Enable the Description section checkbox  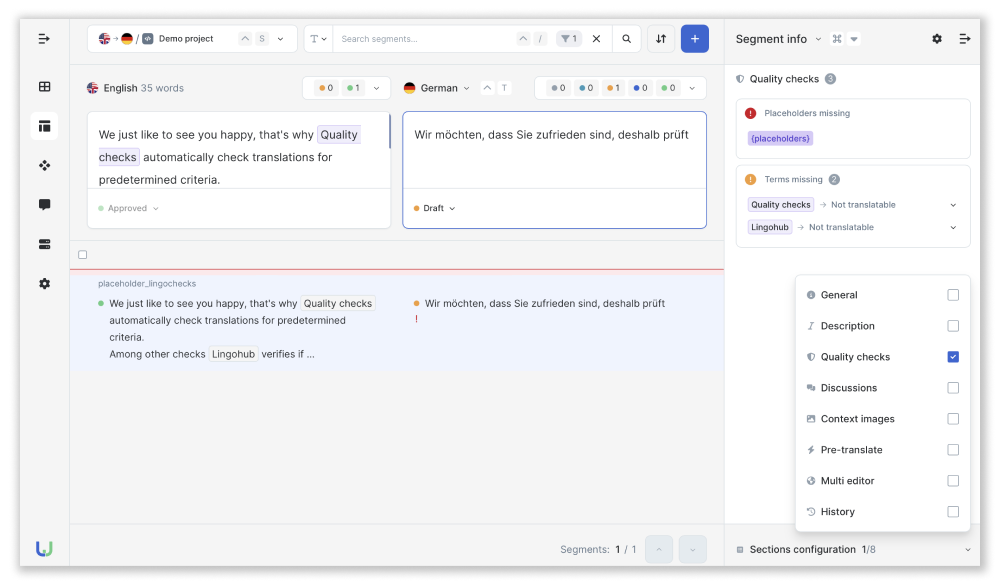[953, 326]
